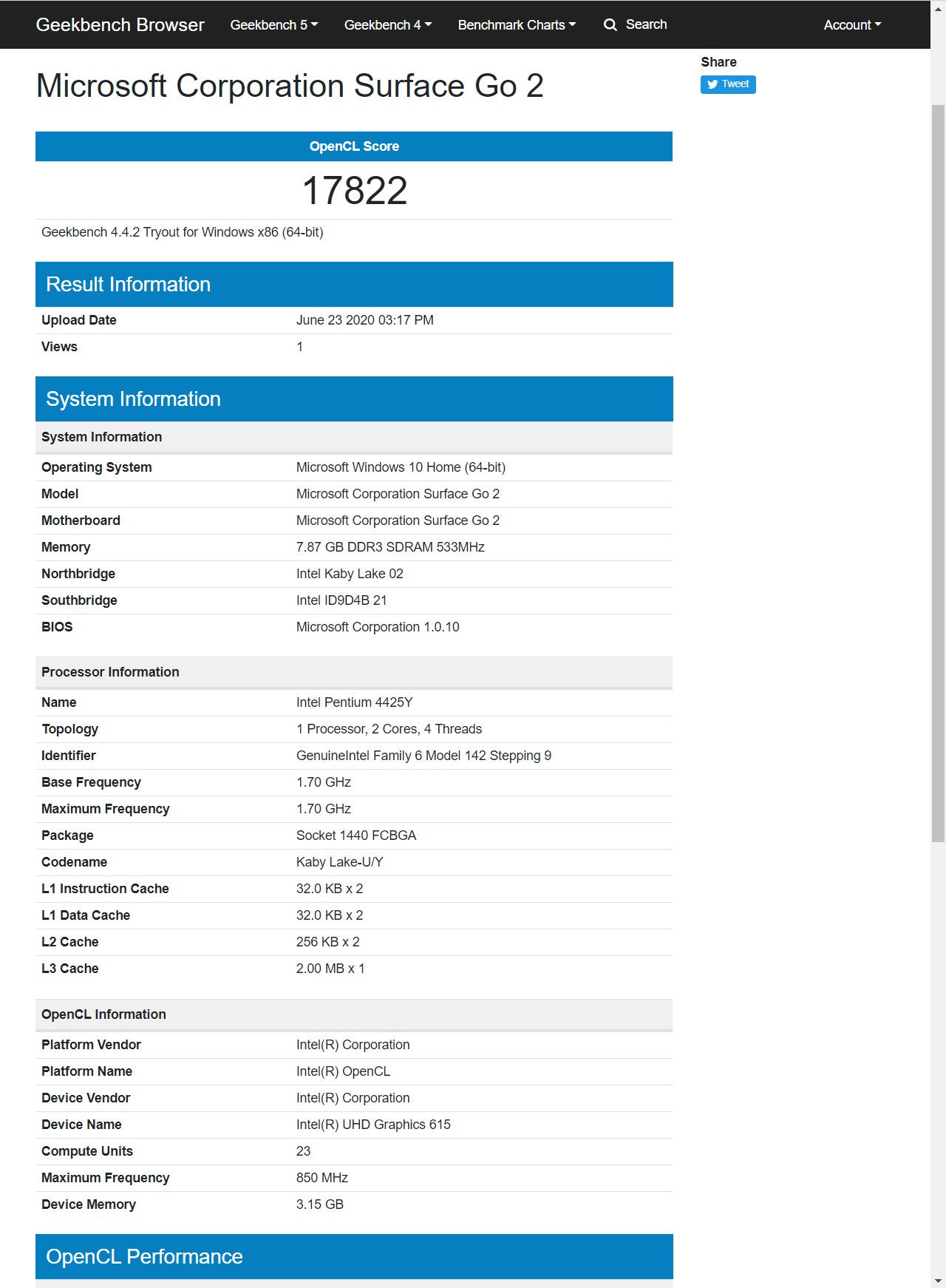946x1288 pixels.
Task: Click the Processor Information subheader
Action: coord(354,672)
